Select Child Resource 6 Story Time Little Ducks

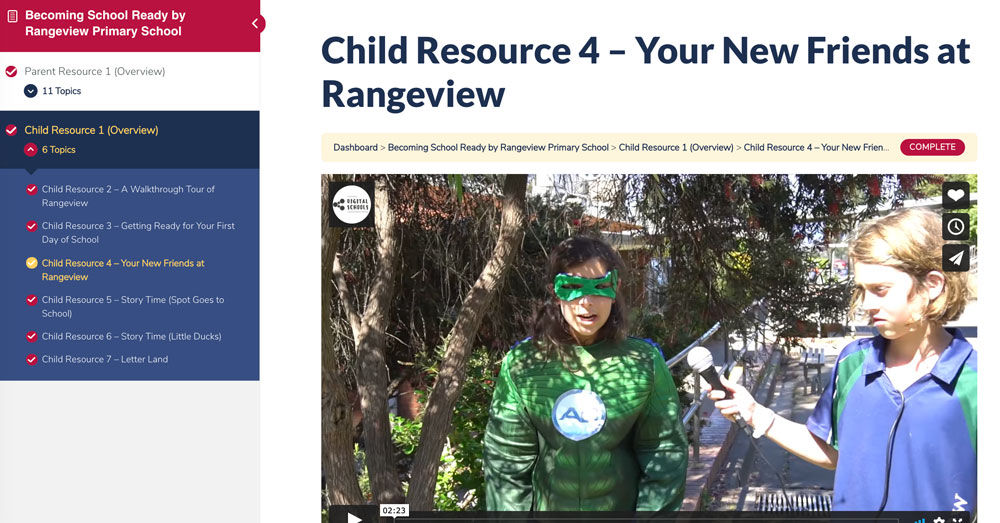point(131,337)
